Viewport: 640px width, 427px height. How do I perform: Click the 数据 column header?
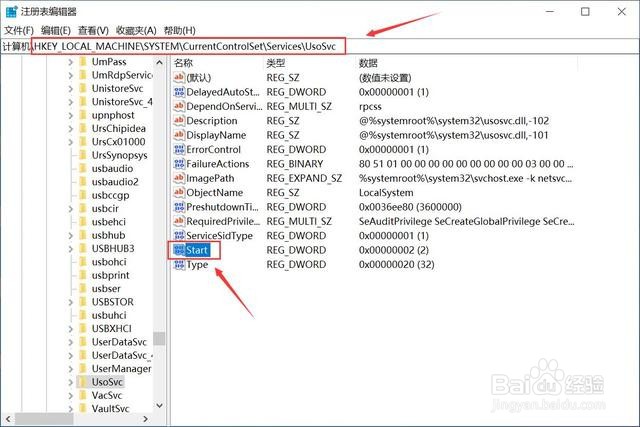pos(368,63)
